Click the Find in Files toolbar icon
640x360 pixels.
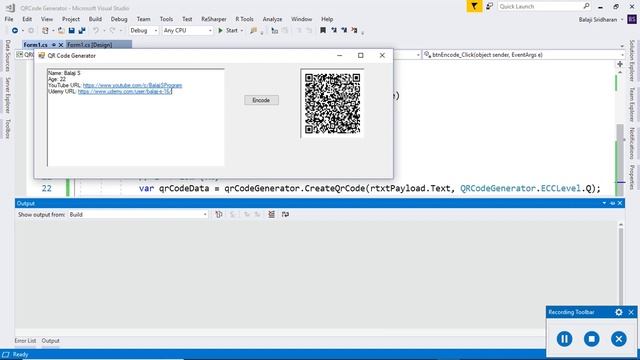tap(253, 31)
